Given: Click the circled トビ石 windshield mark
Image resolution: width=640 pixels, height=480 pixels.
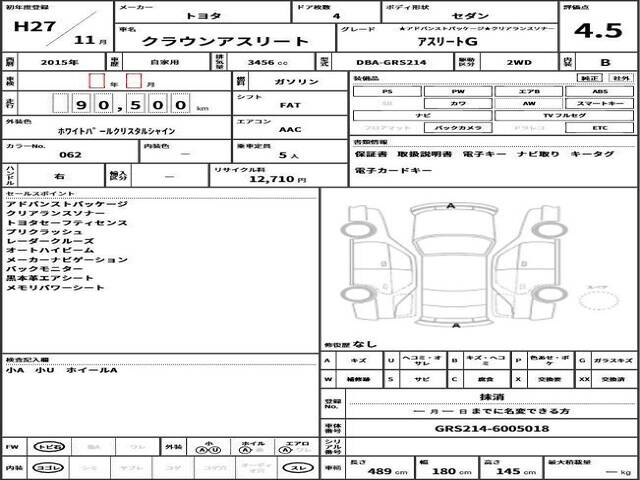Looking at the screenshot, I should tap(45, 447).
